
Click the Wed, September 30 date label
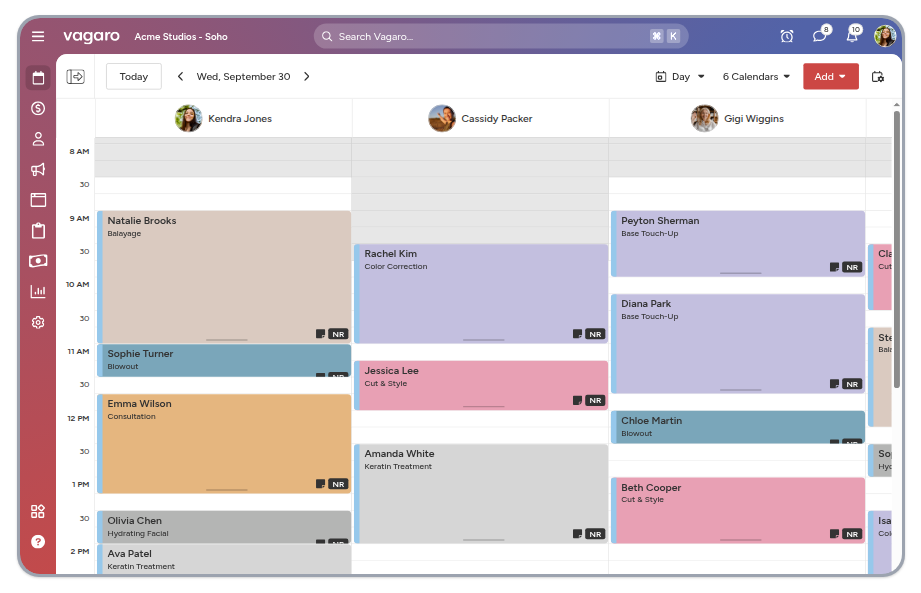coord(243,77)
